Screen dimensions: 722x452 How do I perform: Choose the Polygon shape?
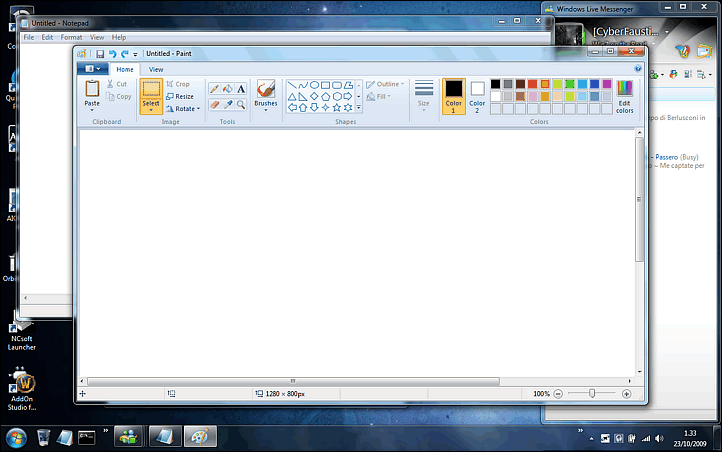(x=348, y=85)
